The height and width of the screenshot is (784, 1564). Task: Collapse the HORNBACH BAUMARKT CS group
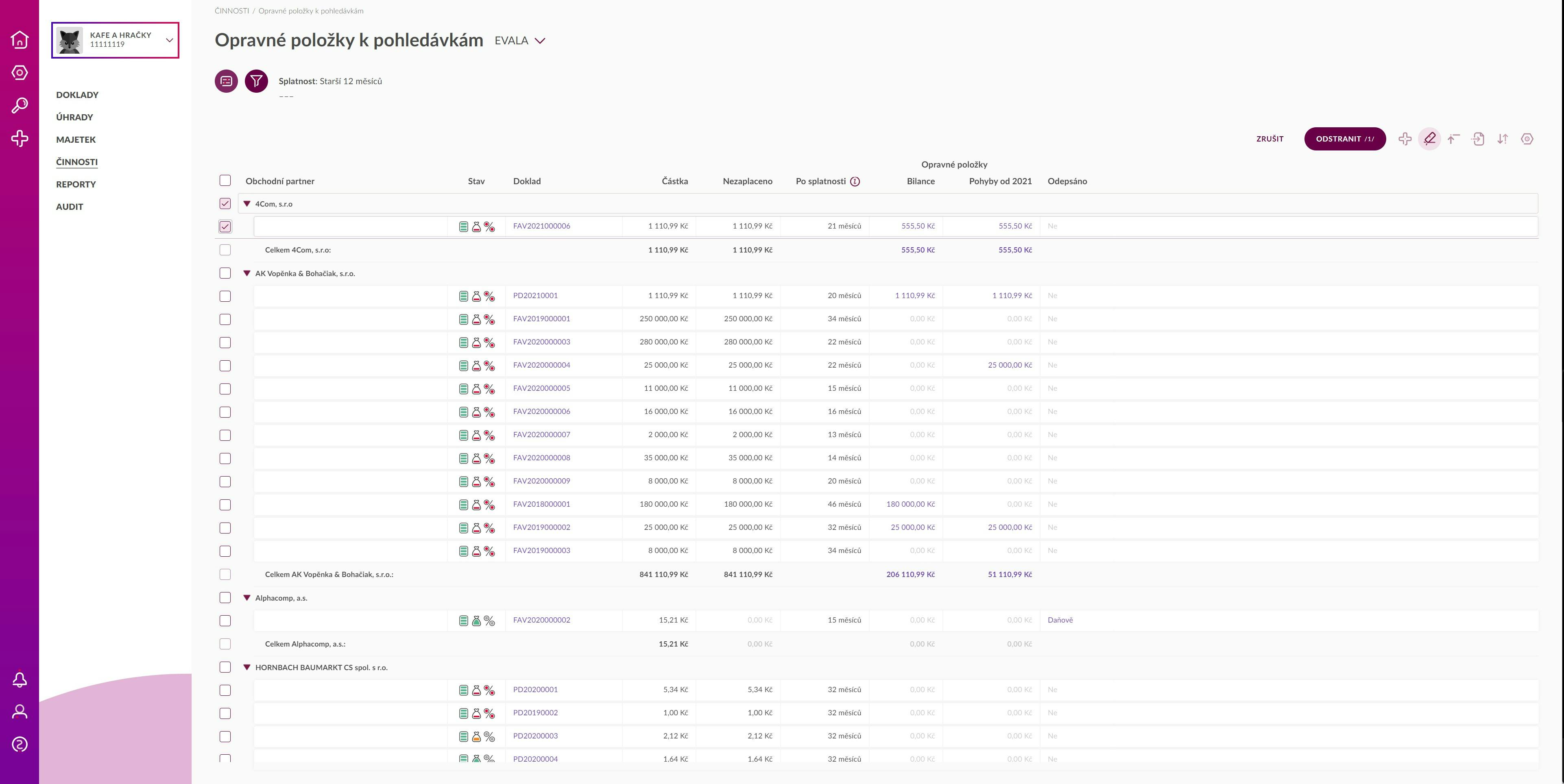pyautogui.click(x=247, y=667)
